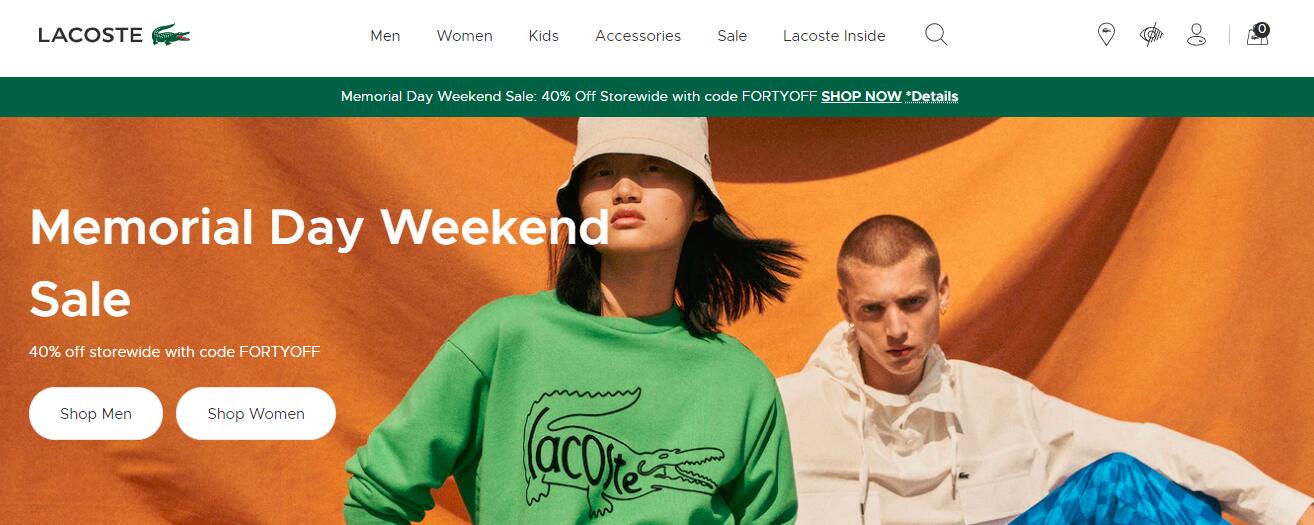Screen dimensions: 1314x525
Task: Click the Shop Men button
Action: [x=96, y=413]
